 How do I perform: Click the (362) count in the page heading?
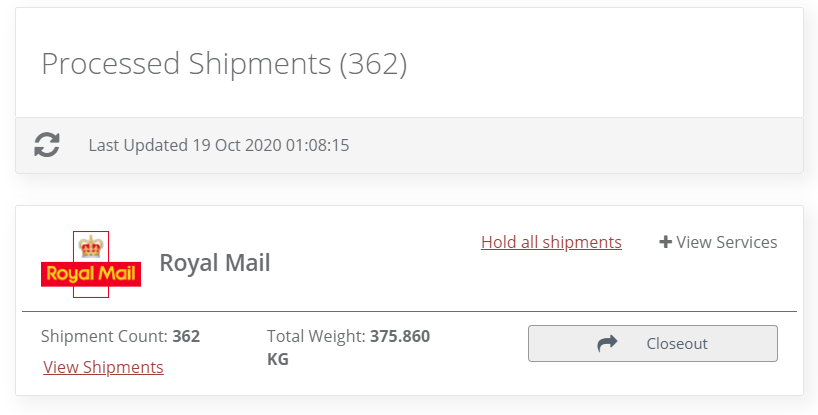point(373,63)
